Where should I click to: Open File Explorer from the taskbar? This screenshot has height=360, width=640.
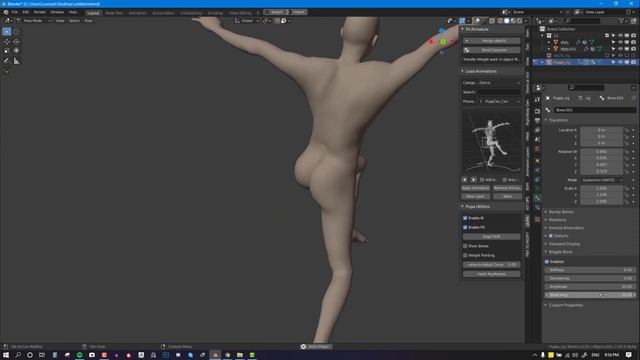(x=240, y=355)
